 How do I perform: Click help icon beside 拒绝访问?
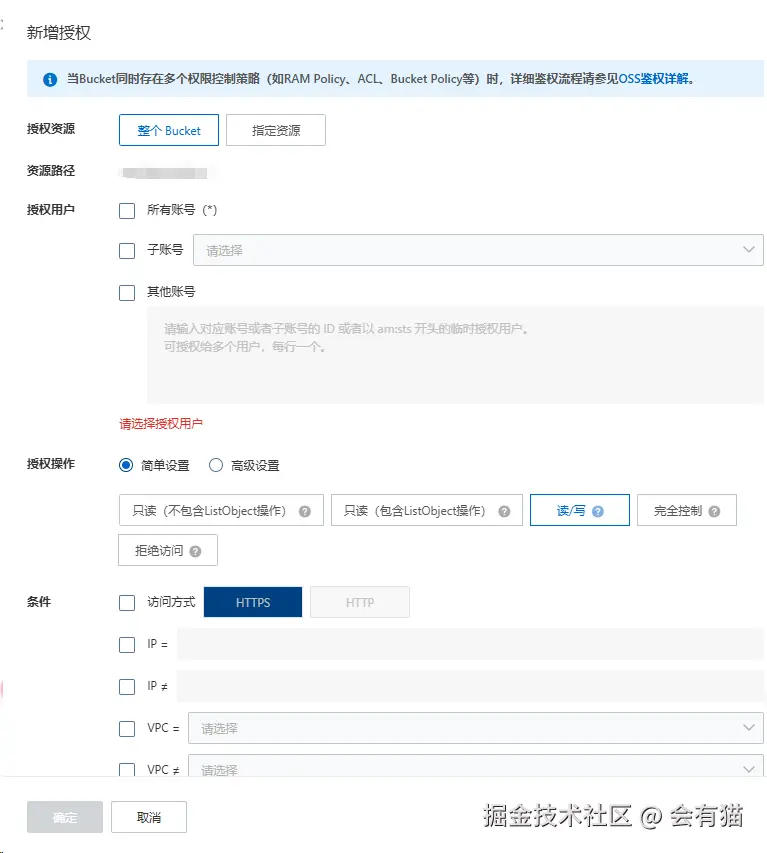195,552
